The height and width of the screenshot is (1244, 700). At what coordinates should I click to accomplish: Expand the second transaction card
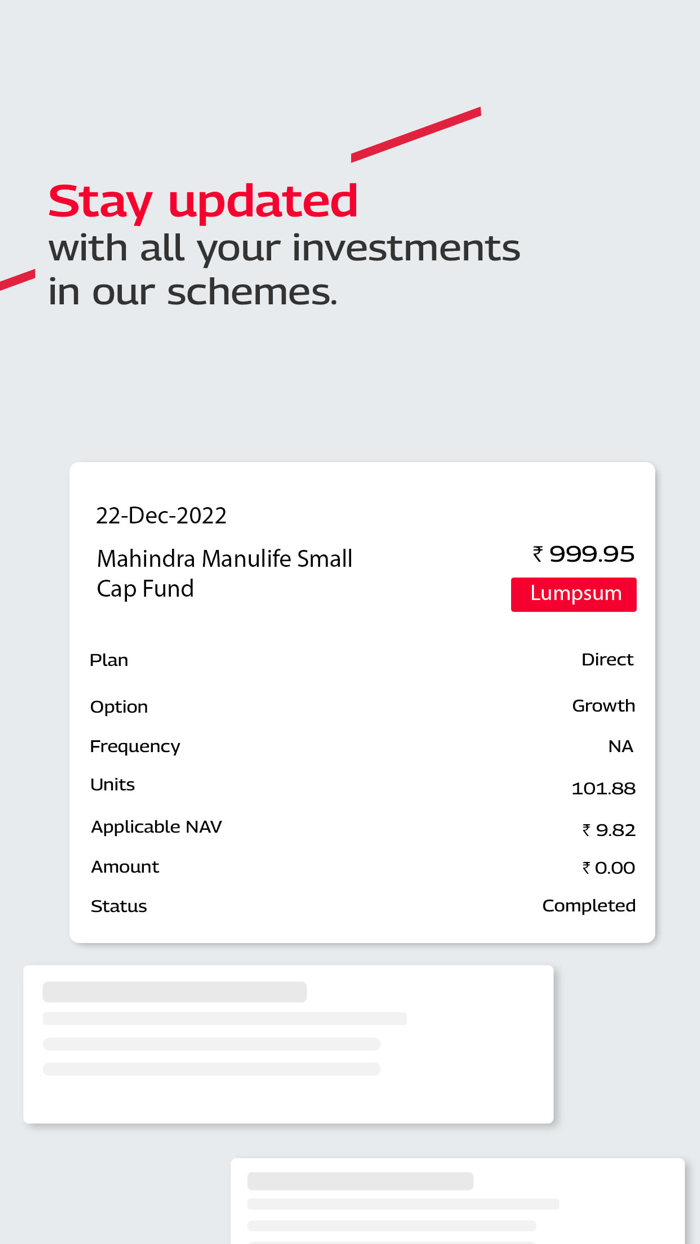(x=289, y=1043)
